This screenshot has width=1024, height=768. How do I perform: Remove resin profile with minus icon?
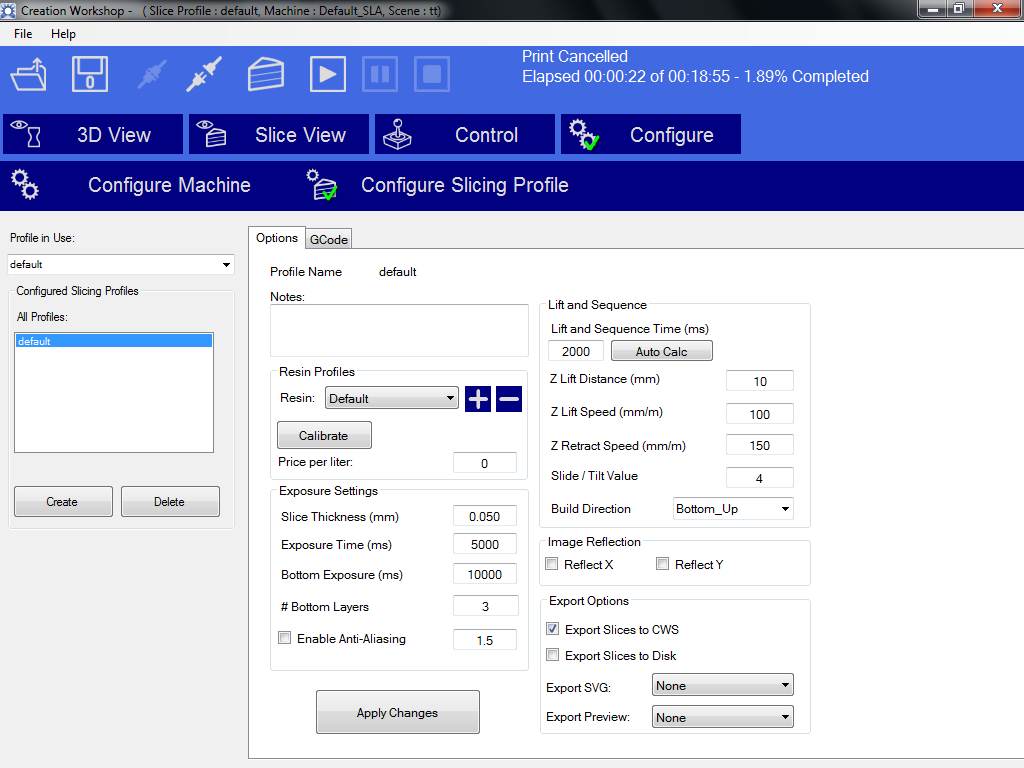point(509,398)
